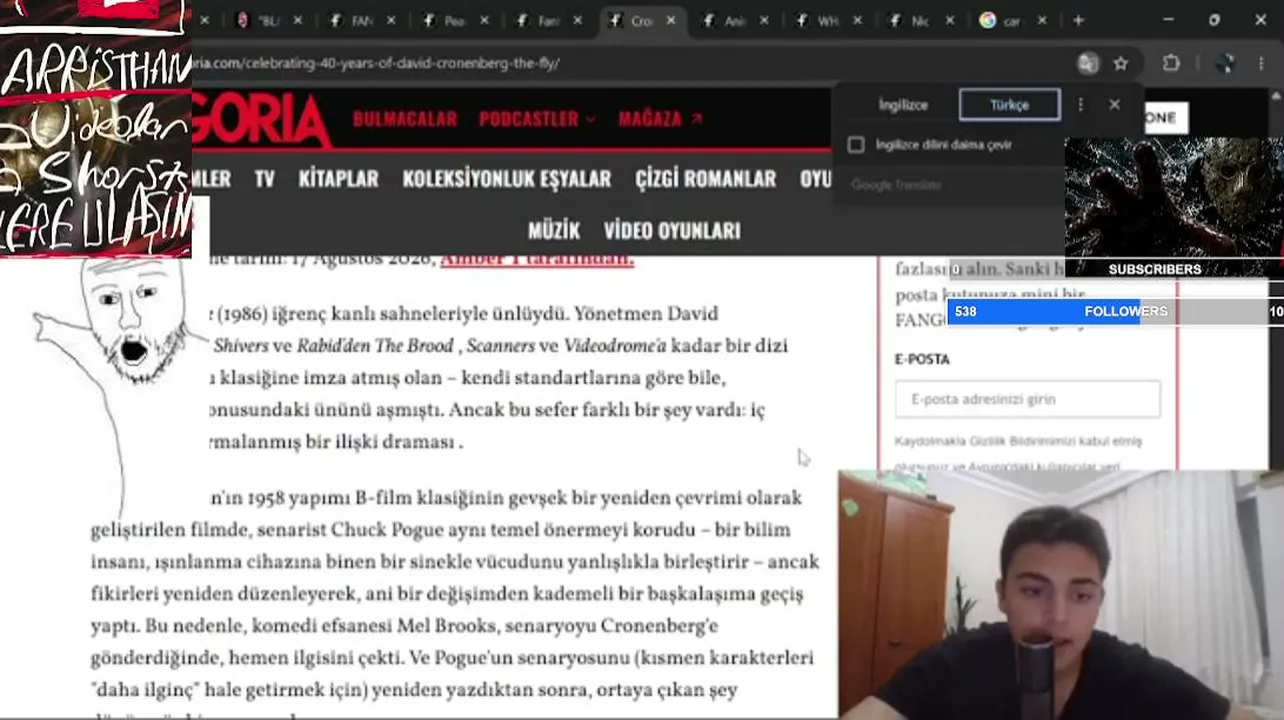Screen dimensions: 1284x720
Task: Close the Google Translate popup
Action: click(x=1115, y=104)
